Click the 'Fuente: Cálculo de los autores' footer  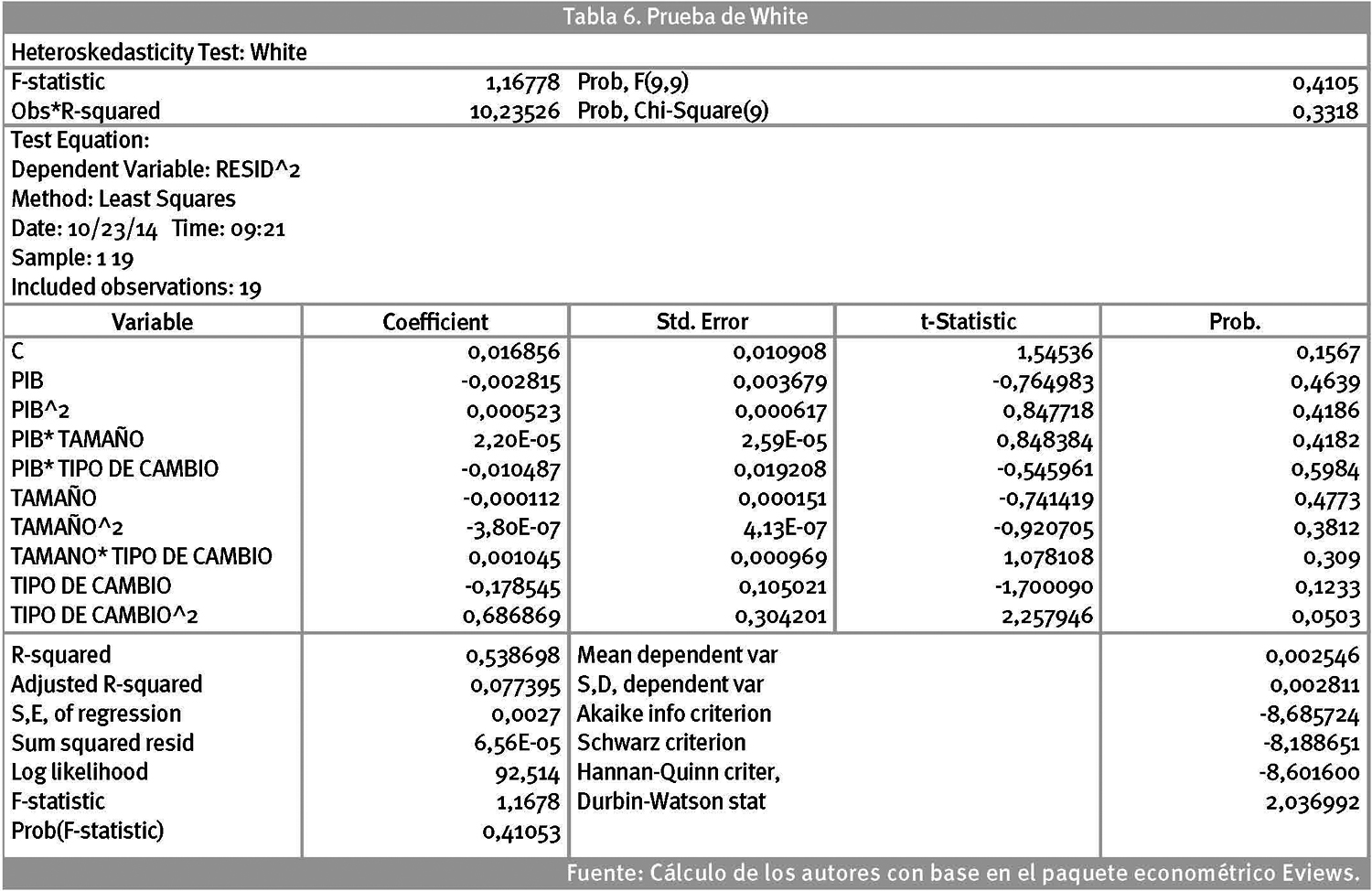point(962,874)
